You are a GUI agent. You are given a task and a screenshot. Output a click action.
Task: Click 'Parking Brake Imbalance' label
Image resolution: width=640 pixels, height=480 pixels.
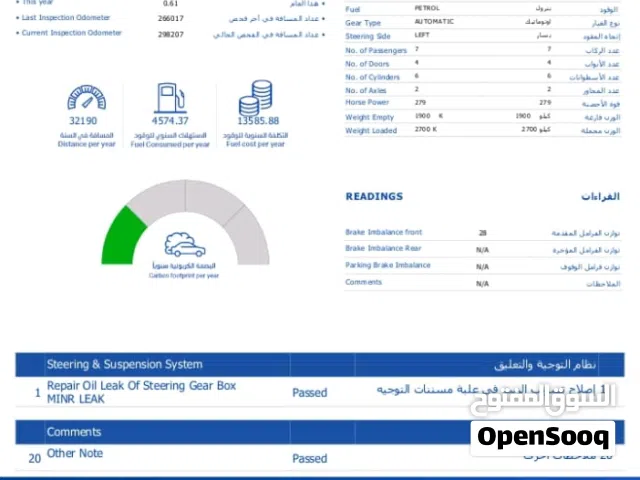point(388,265)
